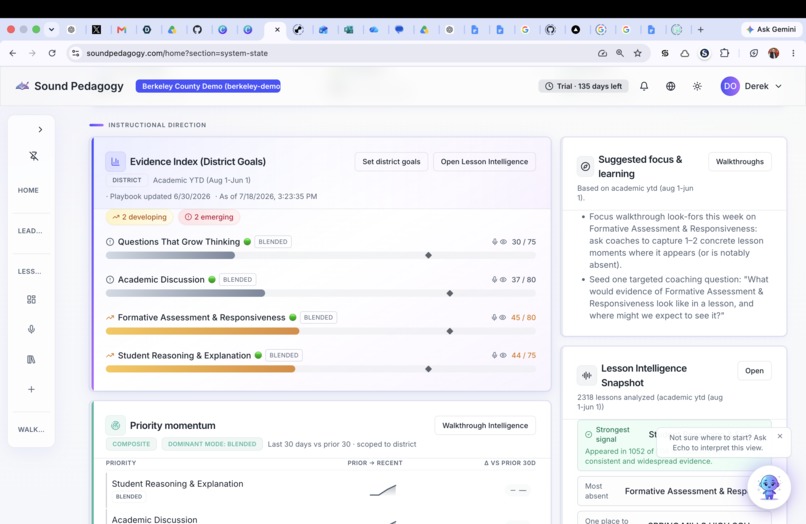The height and width of the screenshot is (524, 806).
Task: Click the Evidence Index bar chart icon
Action: [x=115, y=161]
